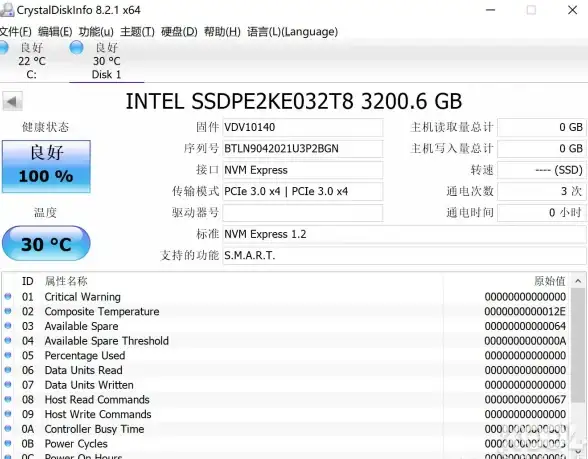The height and width of the screenshot is (459, 588).
Task: Open the 硬盘(D) menu
Action: point(179,32)
